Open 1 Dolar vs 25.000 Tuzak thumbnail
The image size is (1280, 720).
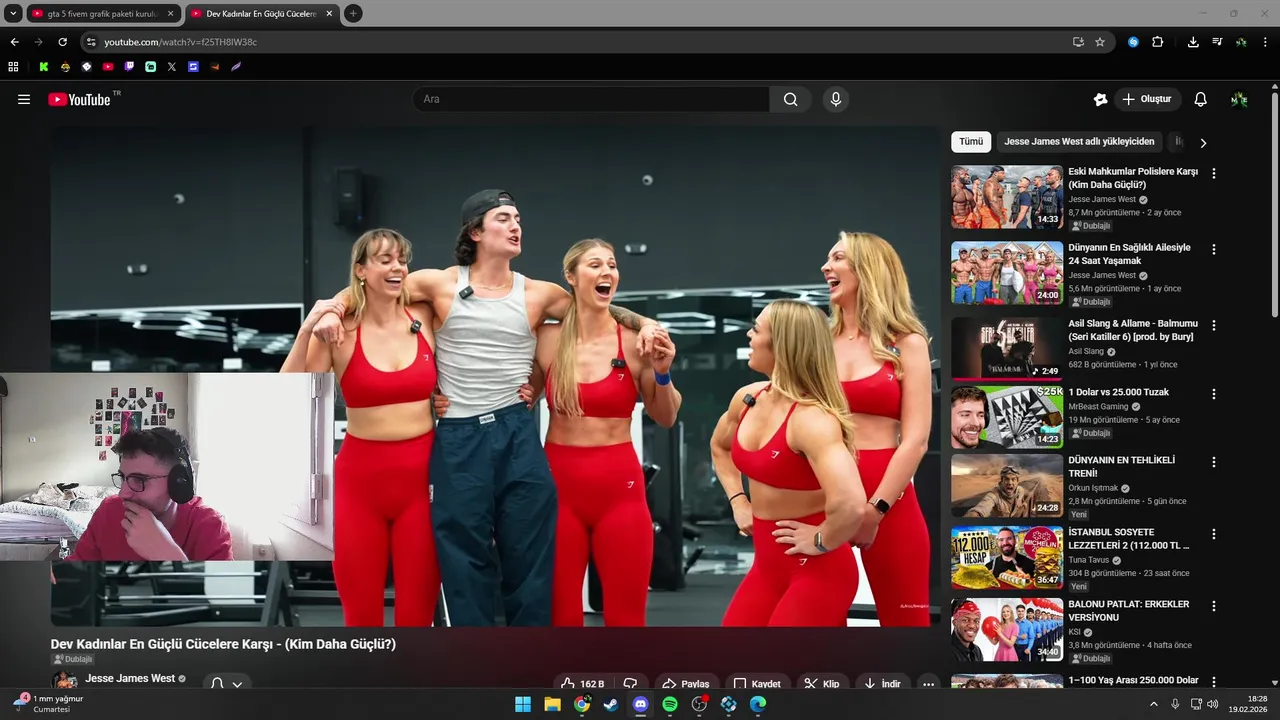1007,417
